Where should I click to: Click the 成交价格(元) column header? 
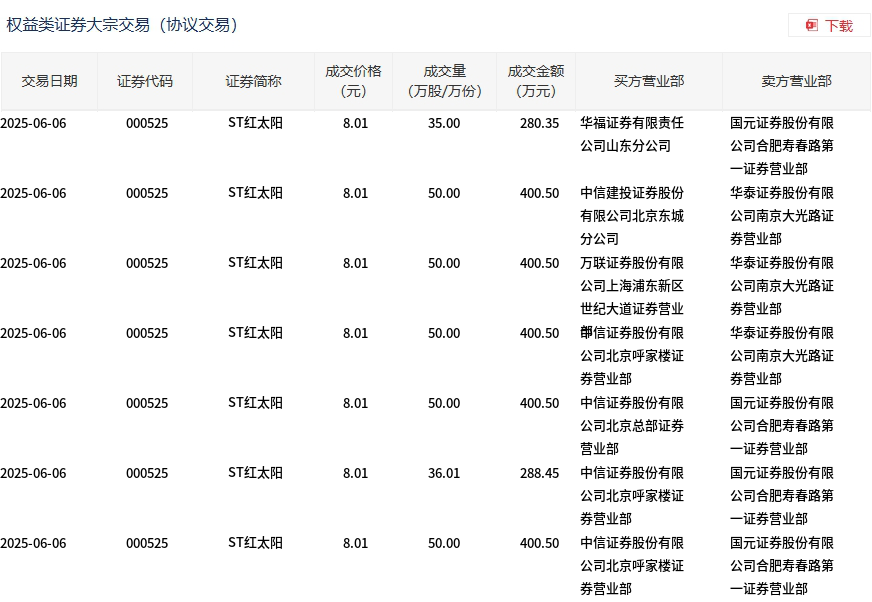[x=353, y=81]
